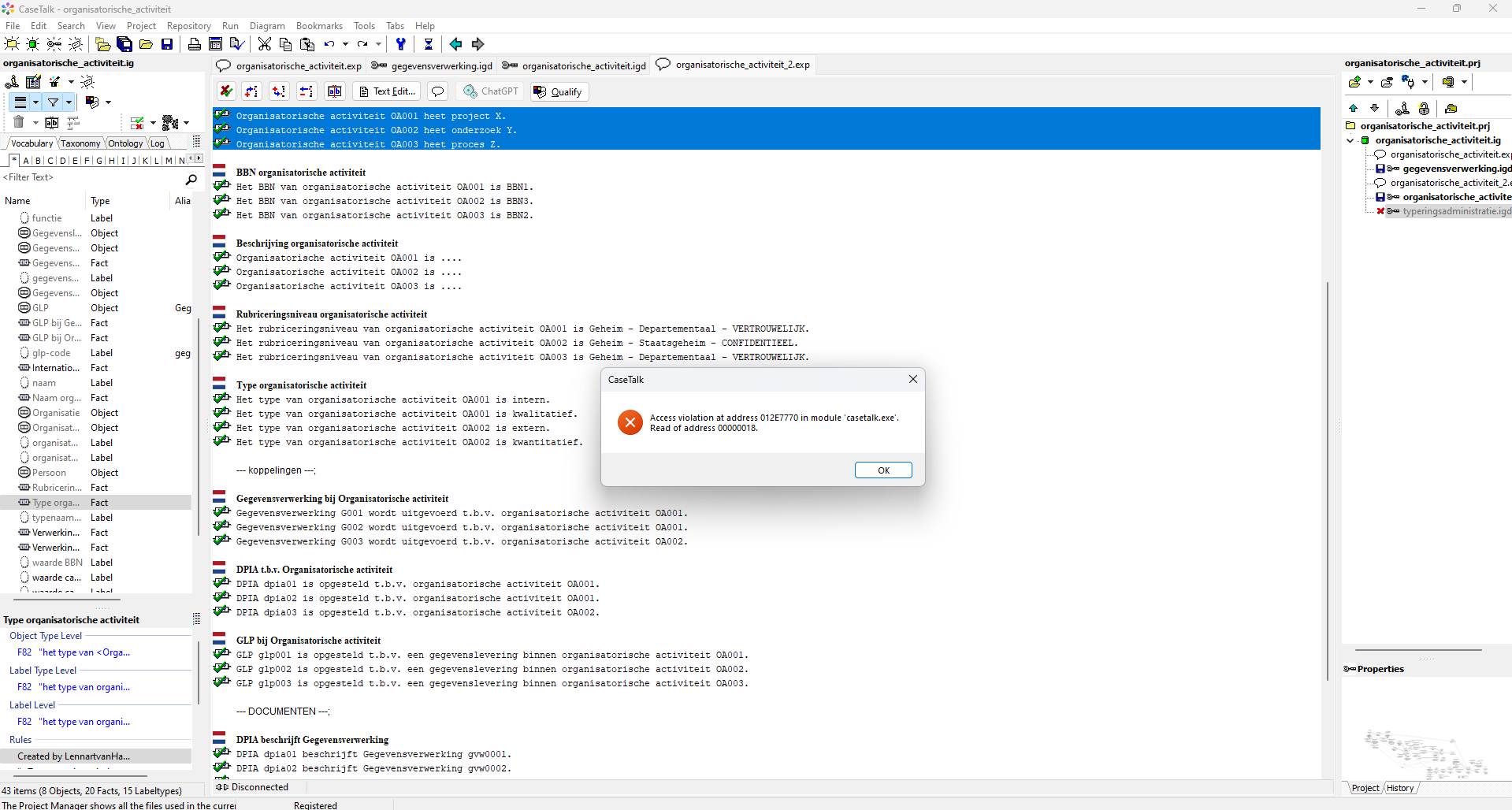Open the Text Edit editor
Screen dimensions: 1512x810
387,91
